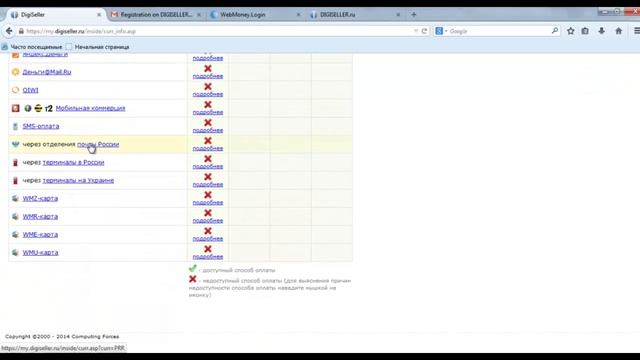Click подробнее in the SMS-оплата row
Viewport: 640px width, 360px height.
click(208, 130)
